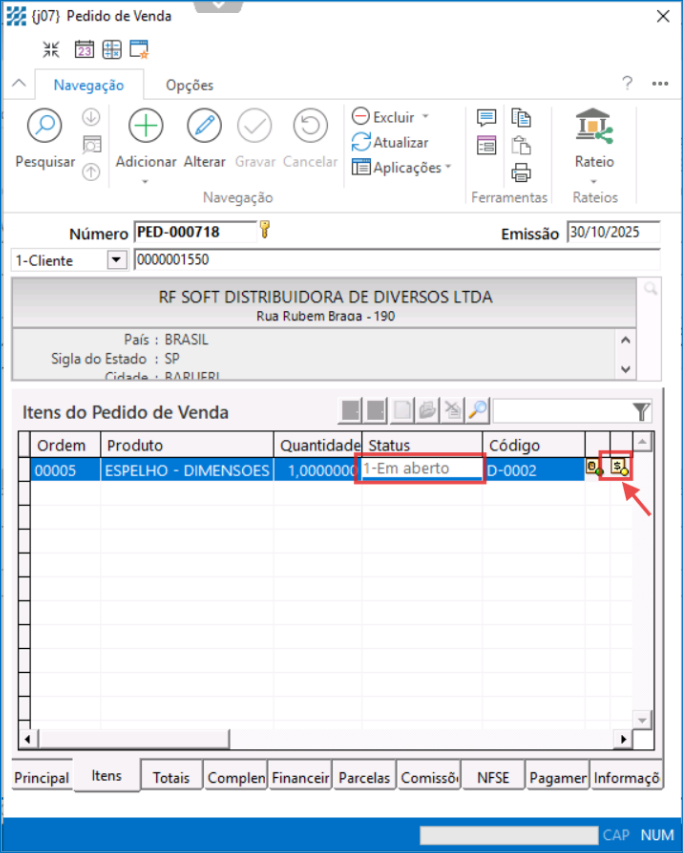Click the horizontal scrollbar right arrow in grid
The width and height of the screenshot is (684, 853).
point(623,738)
